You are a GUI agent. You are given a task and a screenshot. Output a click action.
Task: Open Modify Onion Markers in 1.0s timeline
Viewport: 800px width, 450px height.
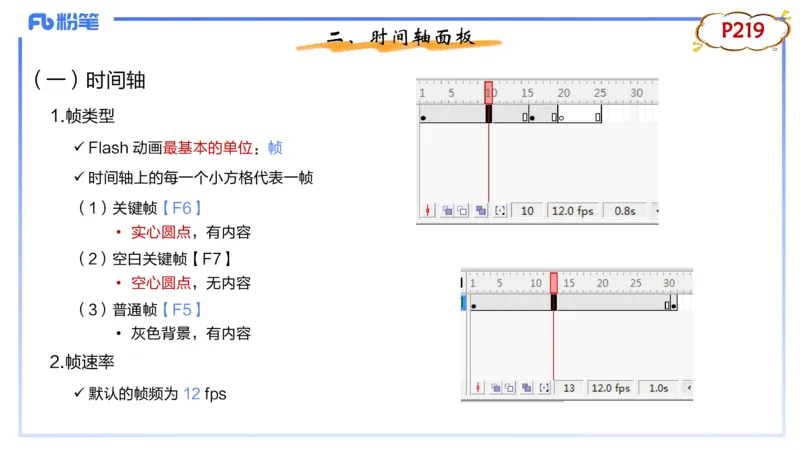click(544, 388)
